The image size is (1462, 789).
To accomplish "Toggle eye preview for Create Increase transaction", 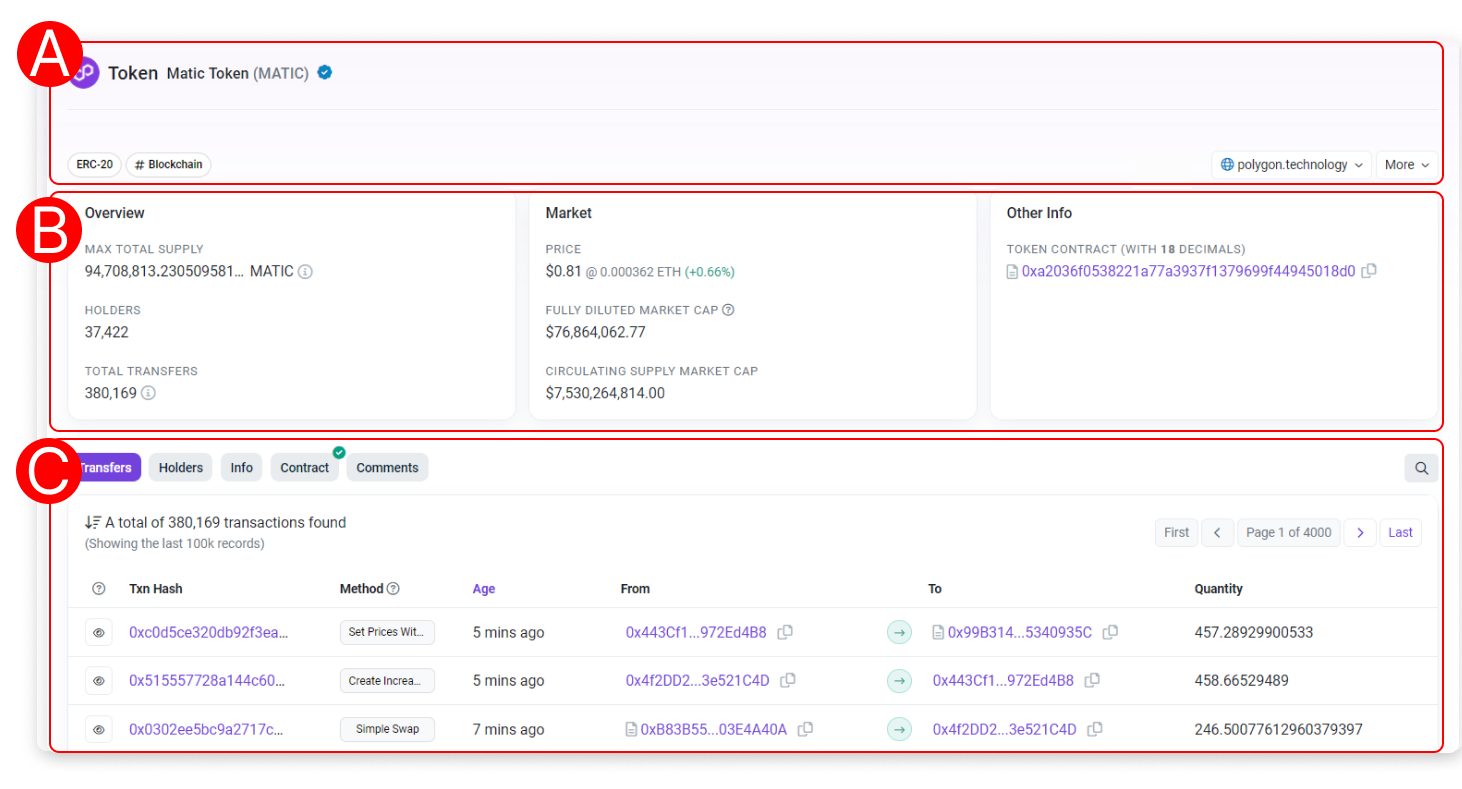I will coord(99,681).
